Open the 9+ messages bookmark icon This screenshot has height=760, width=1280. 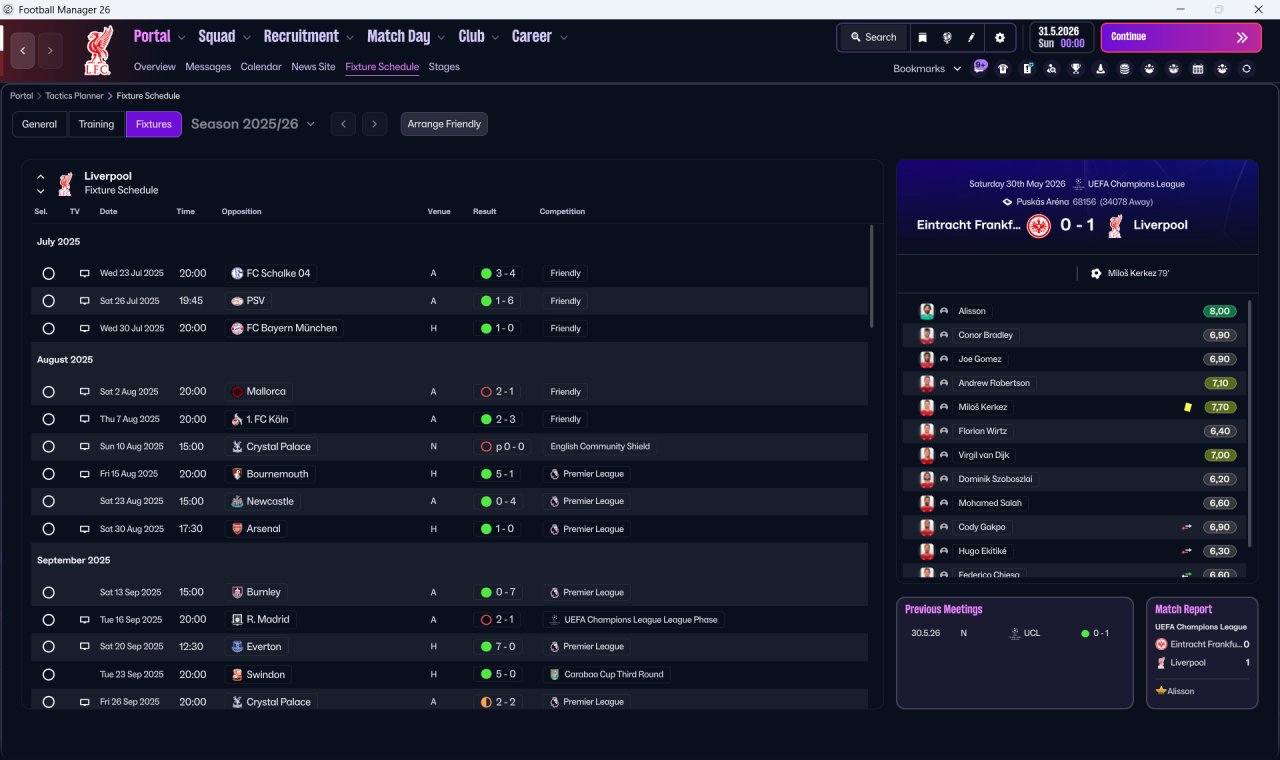pyautogui.click(x=980, y=67)
